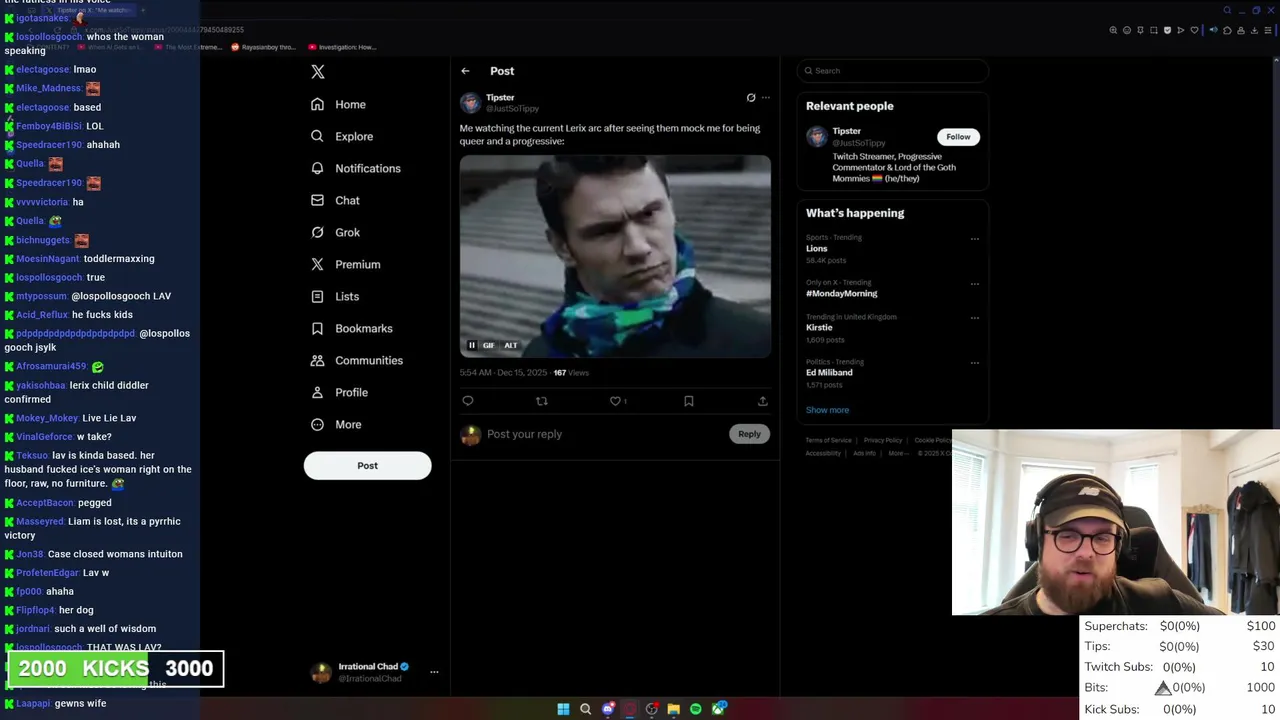Click the Profile icon in sidebar

click(x=317, y=392)
